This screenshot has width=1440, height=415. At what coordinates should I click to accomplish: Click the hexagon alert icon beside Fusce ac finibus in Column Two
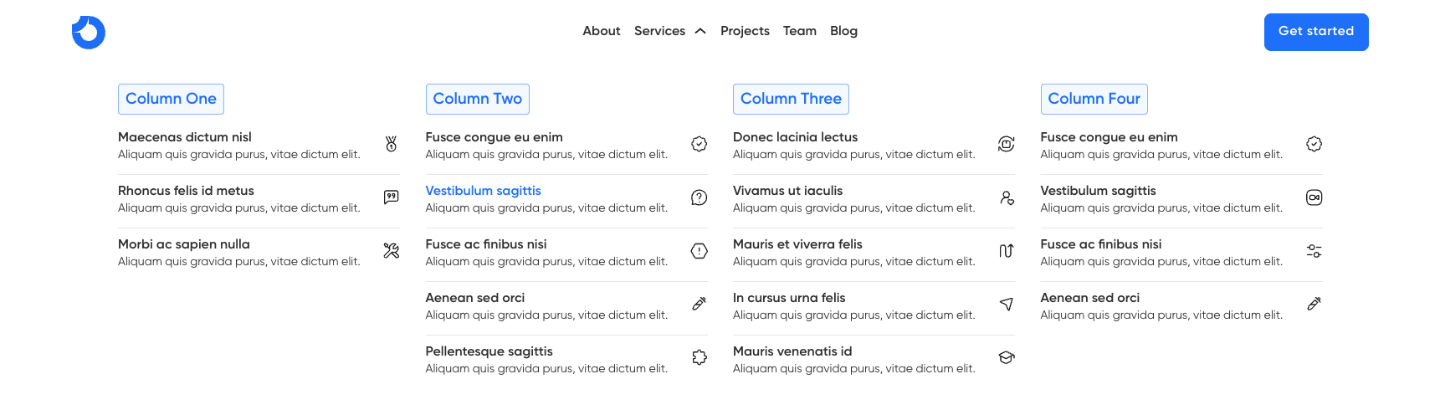coord(699,251)
